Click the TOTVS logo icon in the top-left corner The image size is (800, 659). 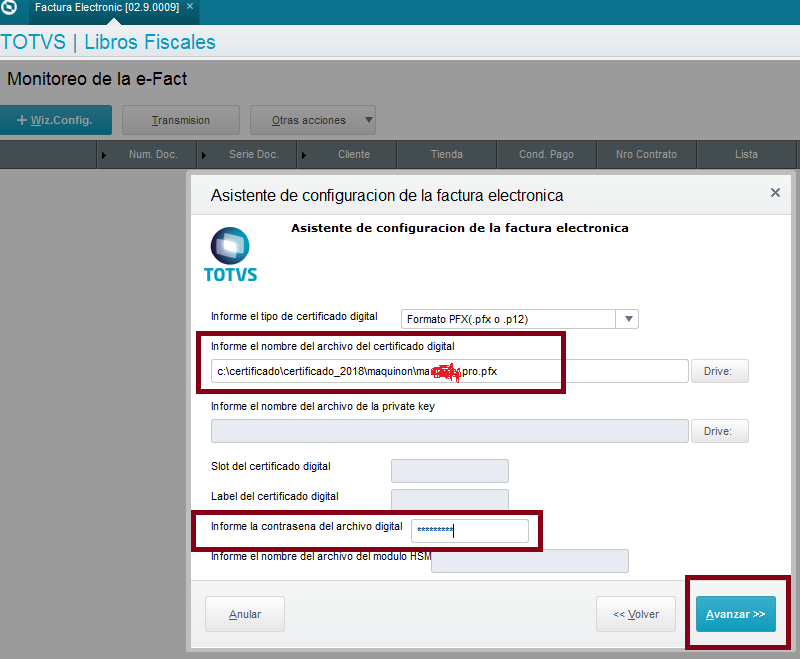click(x=10, y=7)
